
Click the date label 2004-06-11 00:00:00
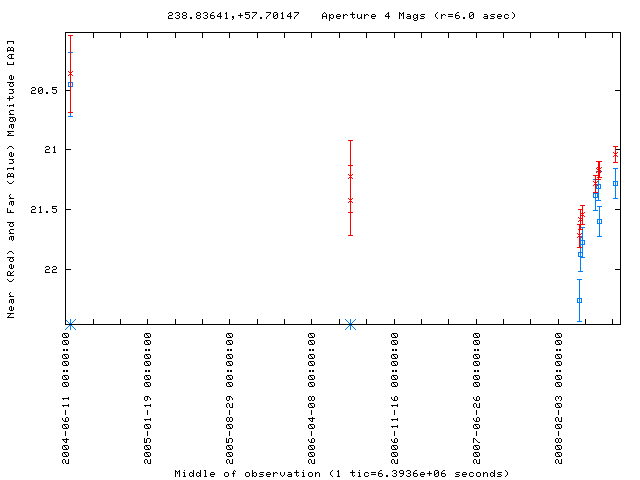tap(66, 398)
